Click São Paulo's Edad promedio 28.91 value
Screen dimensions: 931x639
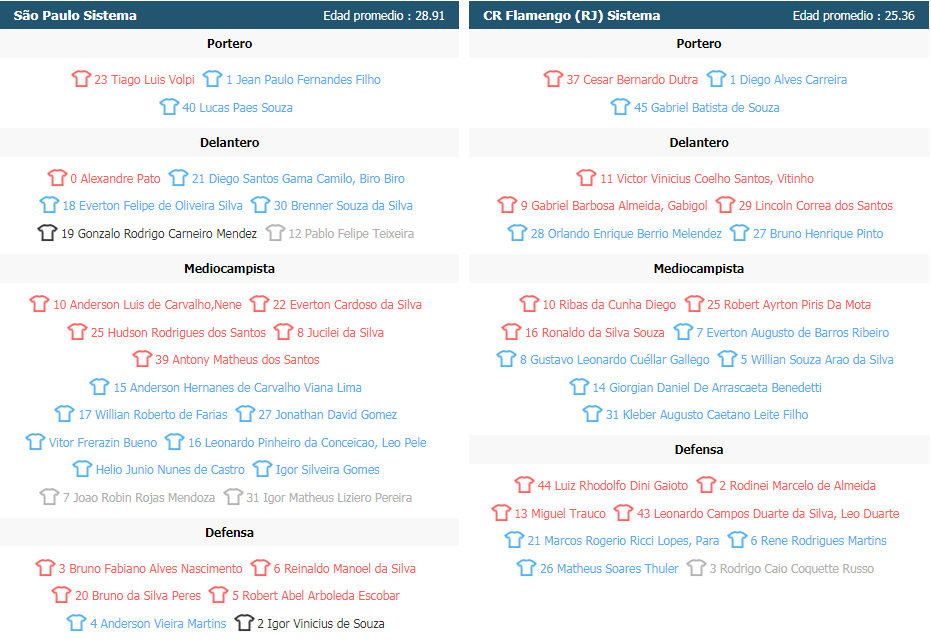(x=430, y=15)
